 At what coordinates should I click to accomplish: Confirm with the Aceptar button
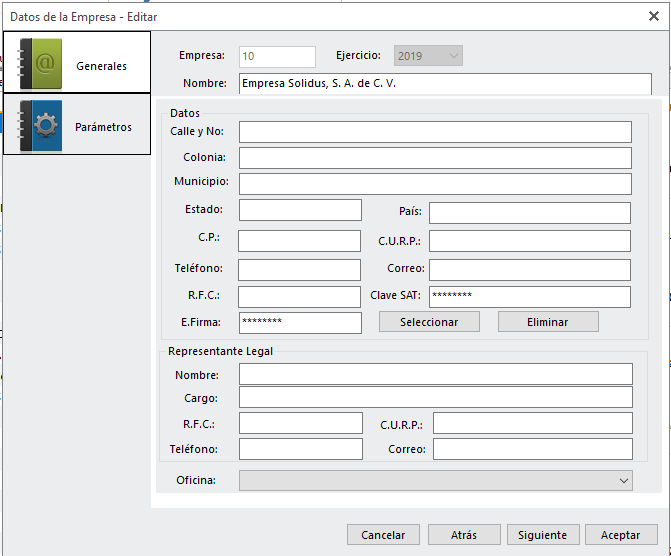click(x=621, y=535)
